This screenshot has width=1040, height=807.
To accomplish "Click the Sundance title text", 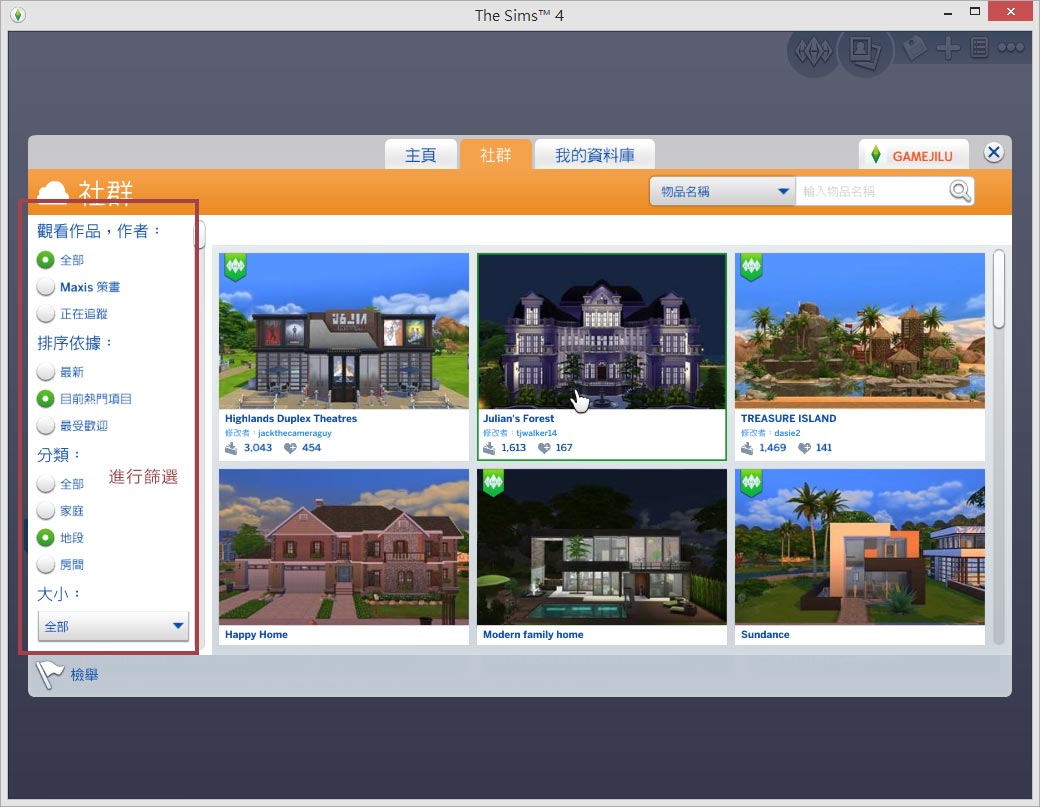I will pyautogui.click(x=765, y=635).
